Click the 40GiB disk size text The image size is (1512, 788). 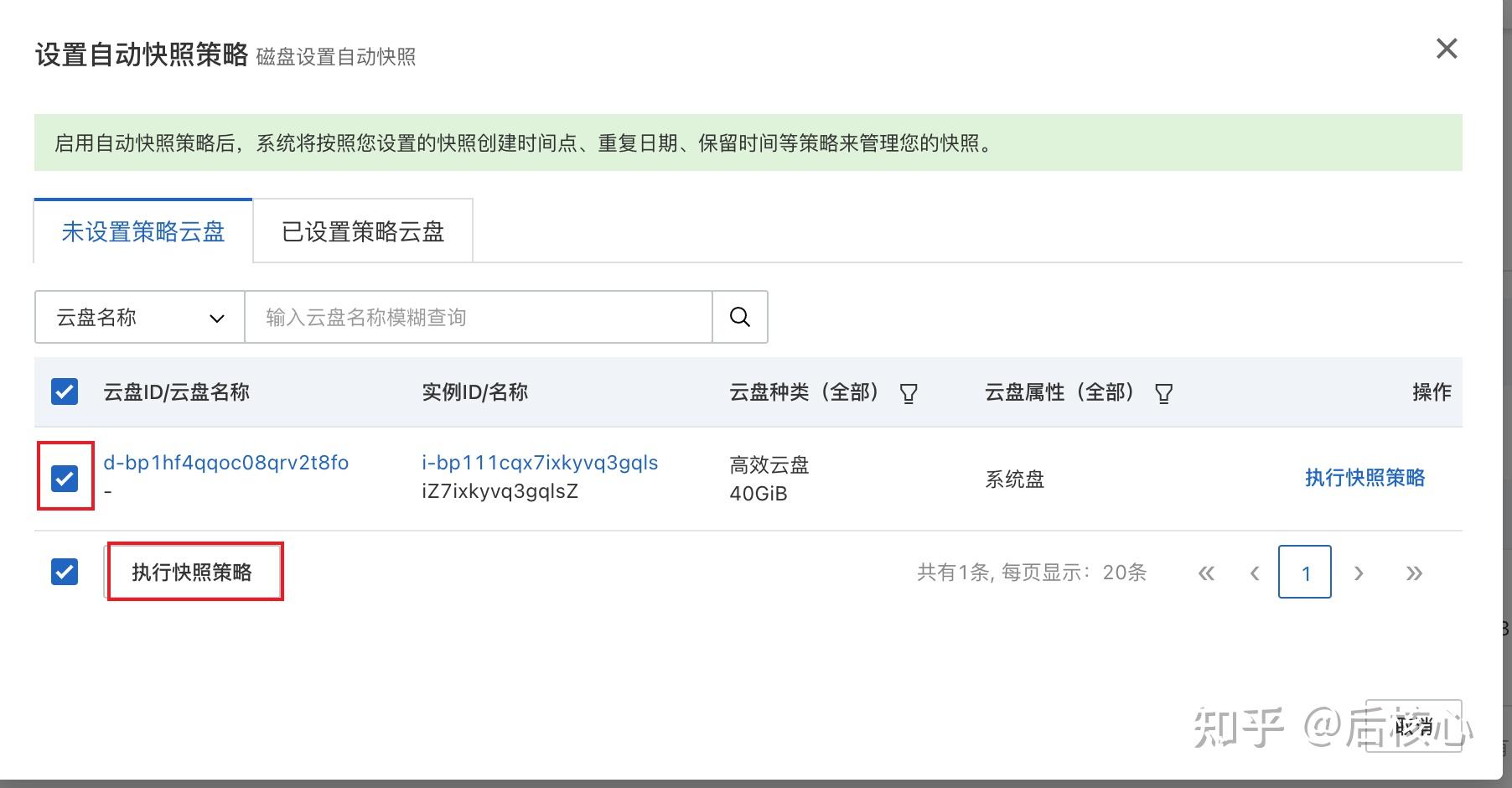pos(759,494)
